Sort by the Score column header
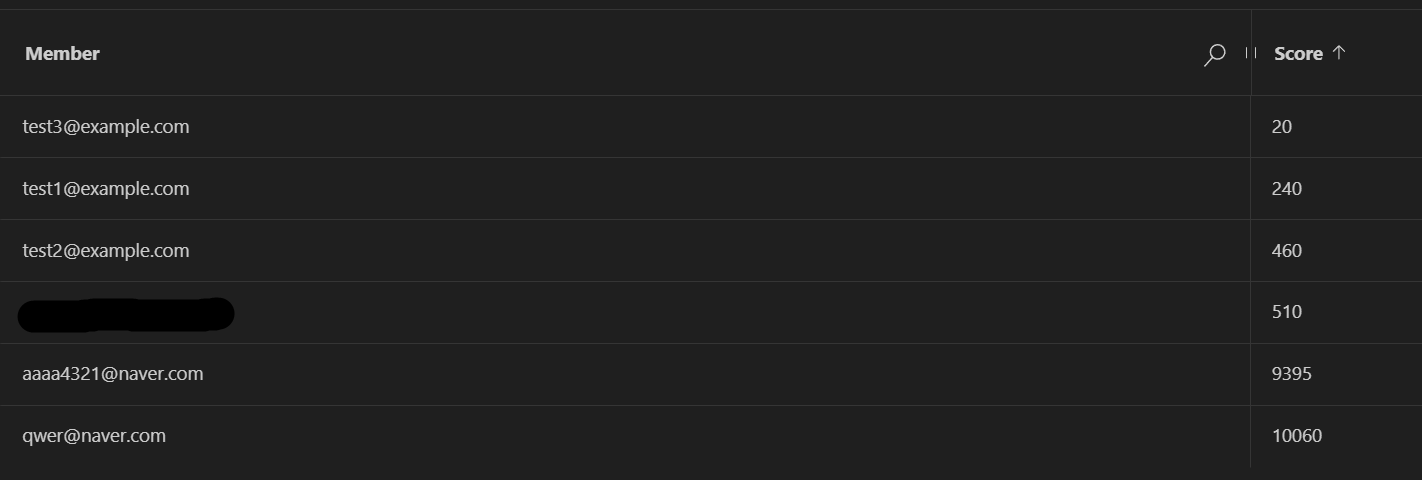Viewport: 1422px width, 480px height. pyautogui.click(x=1336, y=53)
